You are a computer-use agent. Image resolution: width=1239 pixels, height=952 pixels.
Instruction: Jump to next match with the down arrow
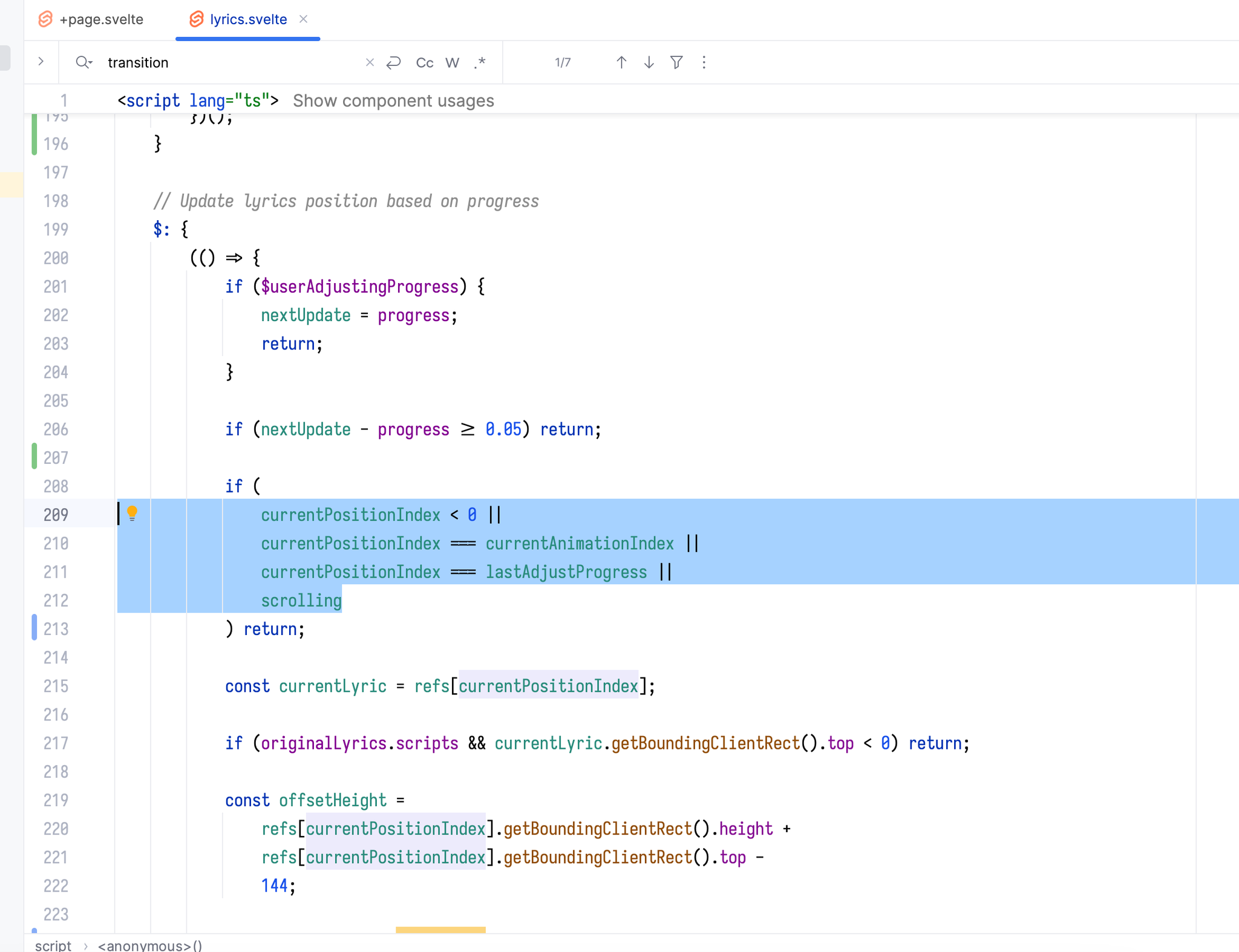pyautogui.click(x=648, y=62)
